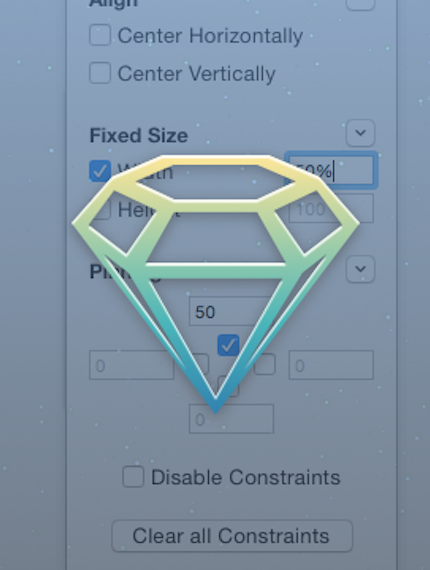Click the Height value field showing 100
The height and width of the screenshot is (570, 430).
331,208
